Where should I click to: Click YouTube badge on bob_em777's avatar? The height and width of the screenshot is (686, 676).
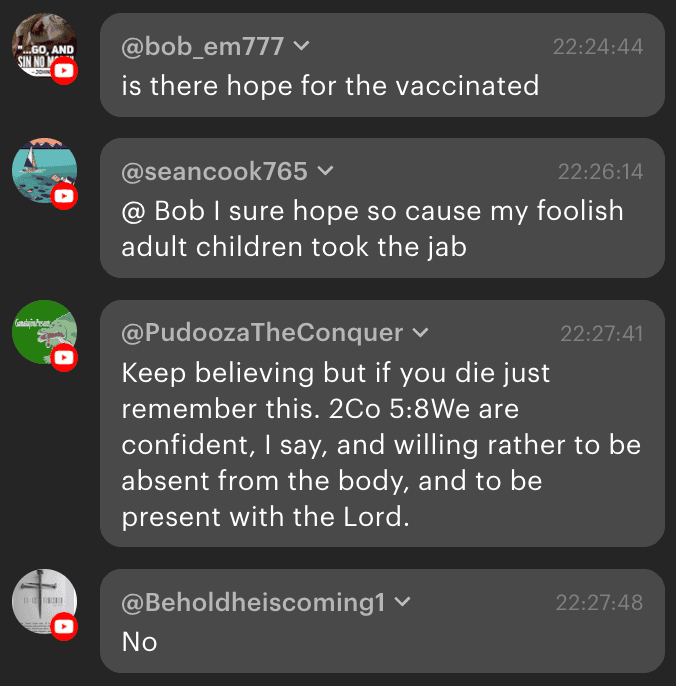pyautogui.click(x=64, y=71)
